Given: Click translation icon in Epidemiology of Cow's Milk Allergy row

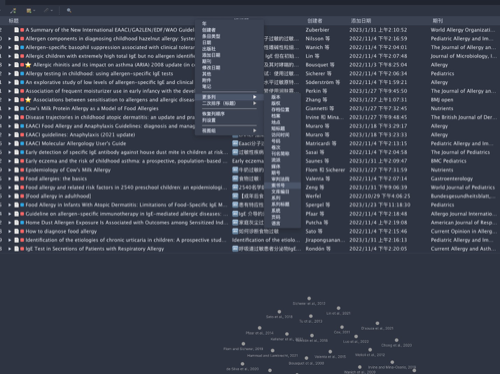Looking at the screenshot, I should pos(235,170).
